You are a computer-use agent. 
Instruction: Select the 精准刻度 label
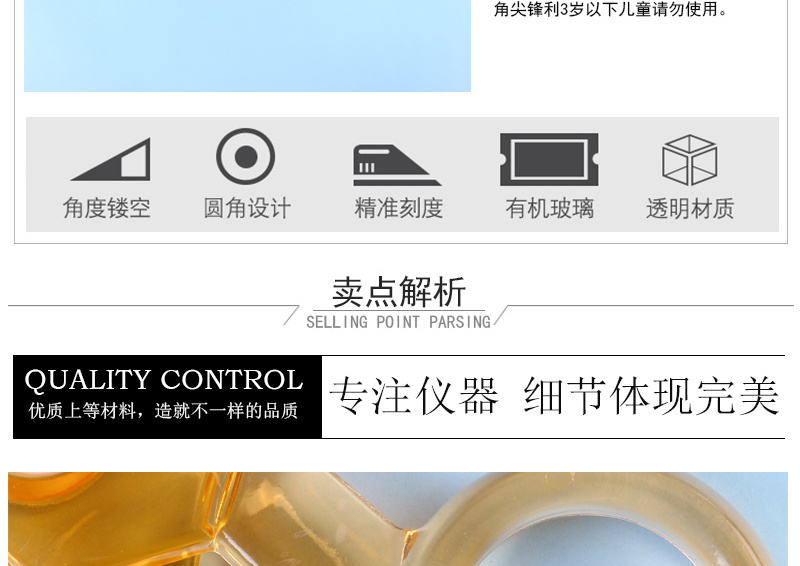(x=398, y=208)
